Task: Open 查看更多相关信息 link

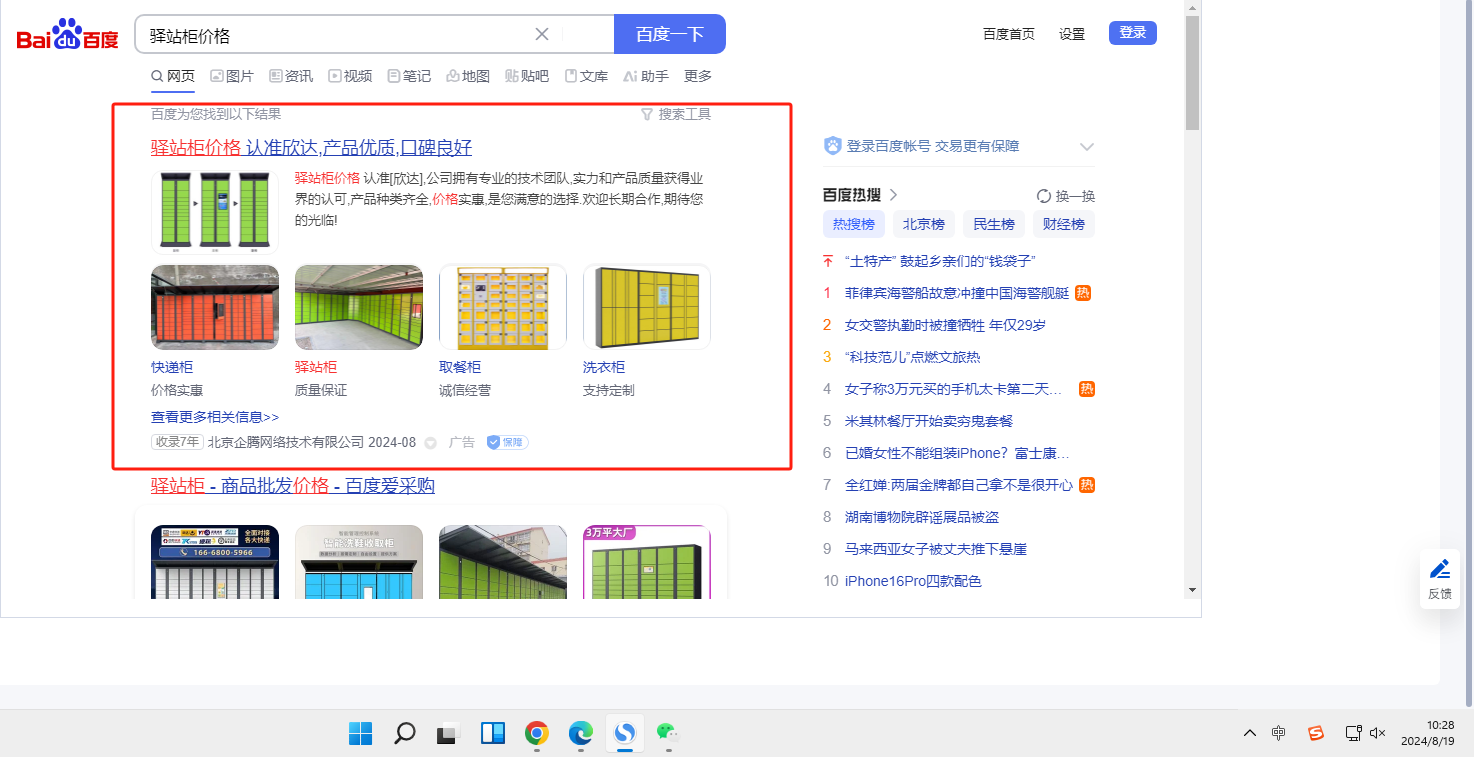Action: coord(215,417)
